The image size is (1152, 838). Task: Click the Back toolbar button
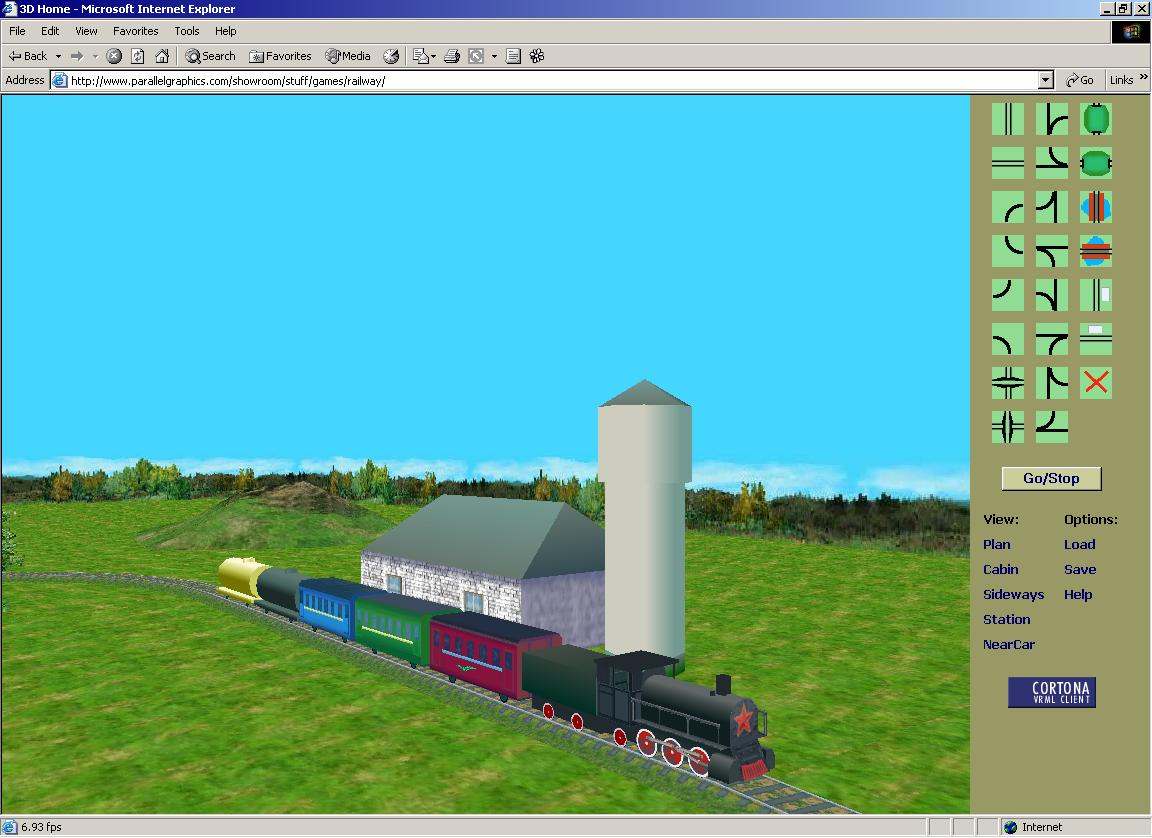(x=27, y=56)
